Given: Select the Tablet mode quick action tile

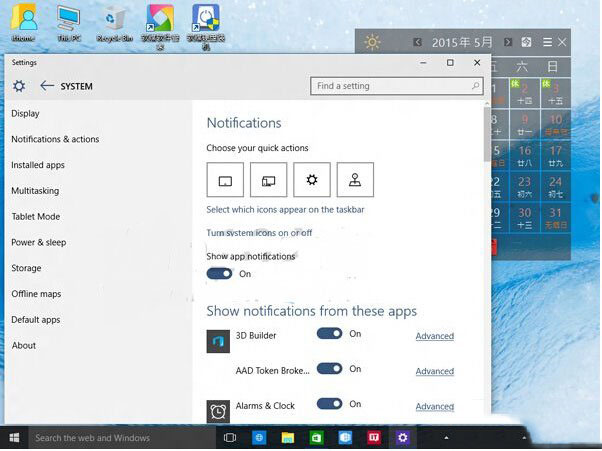Looking at the screenshot, I should pyautogui.click(x=225, y=180).
